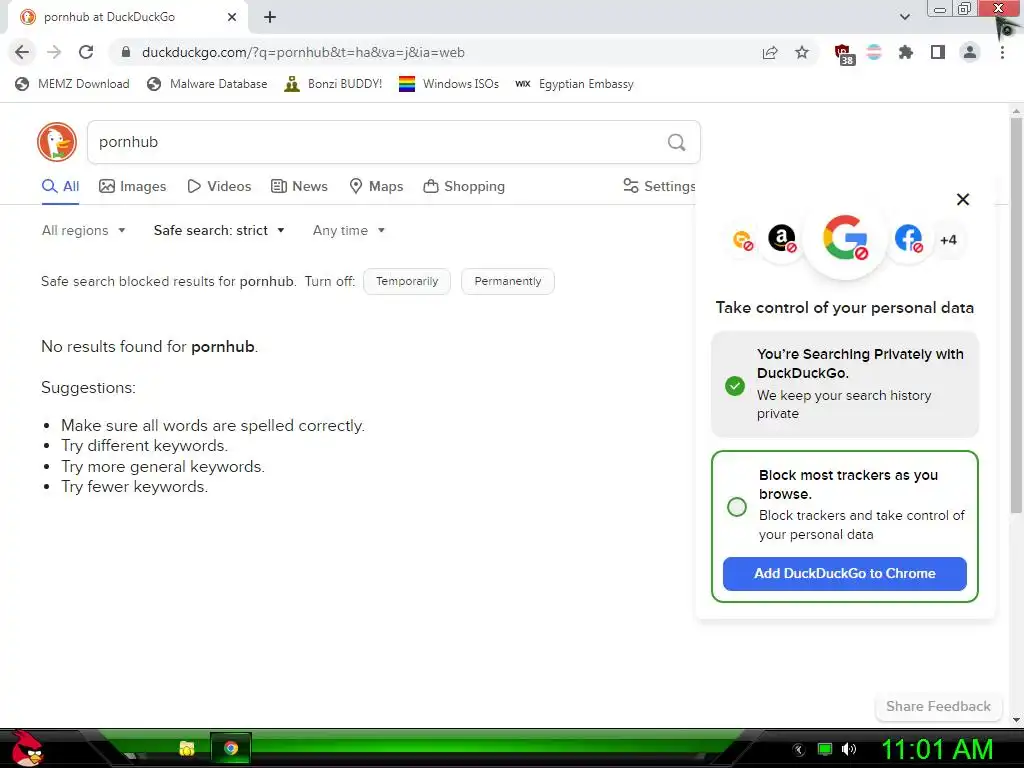Click the Share Feedback button
The width and height of the screenshot is (1024, 768).
coord(938,706)
